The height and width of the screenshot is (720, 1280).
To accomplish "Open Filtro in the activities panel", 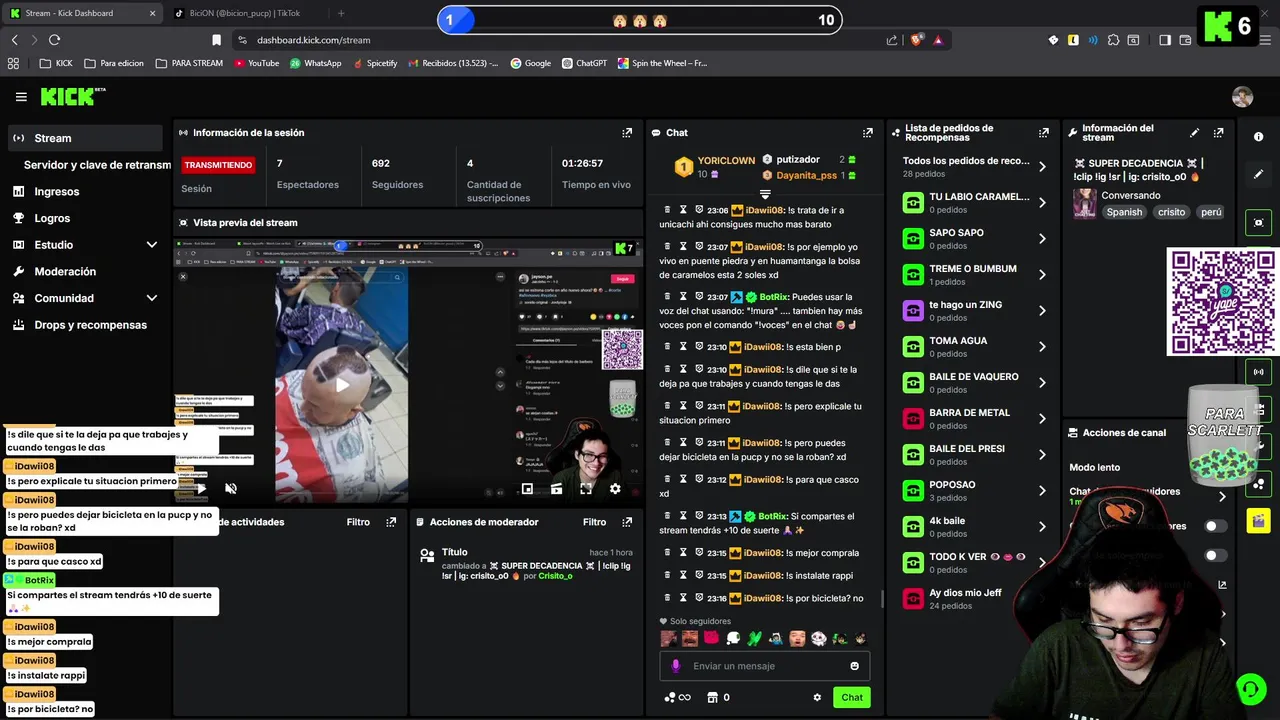I will coord(358,522).
